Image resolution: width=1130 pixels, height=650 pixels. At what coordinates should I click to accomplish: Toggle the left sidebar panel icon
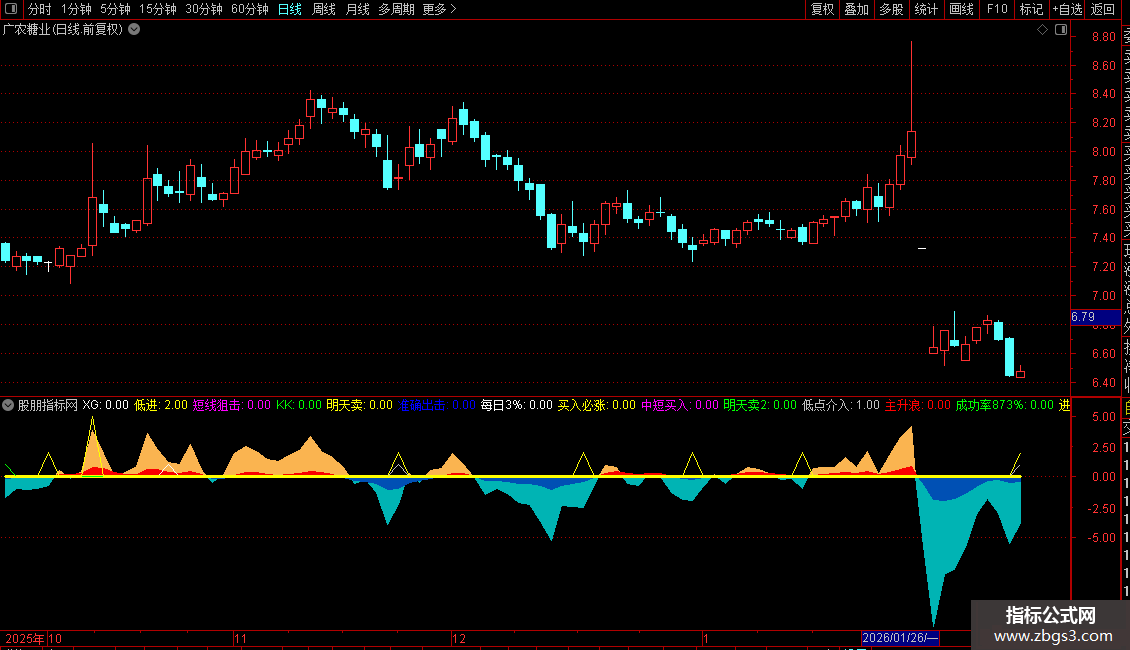(11, 9)
